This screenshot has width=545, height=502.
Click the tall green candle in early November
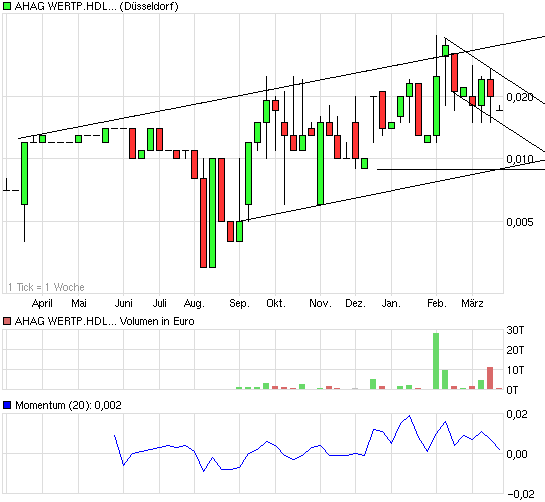320,163
